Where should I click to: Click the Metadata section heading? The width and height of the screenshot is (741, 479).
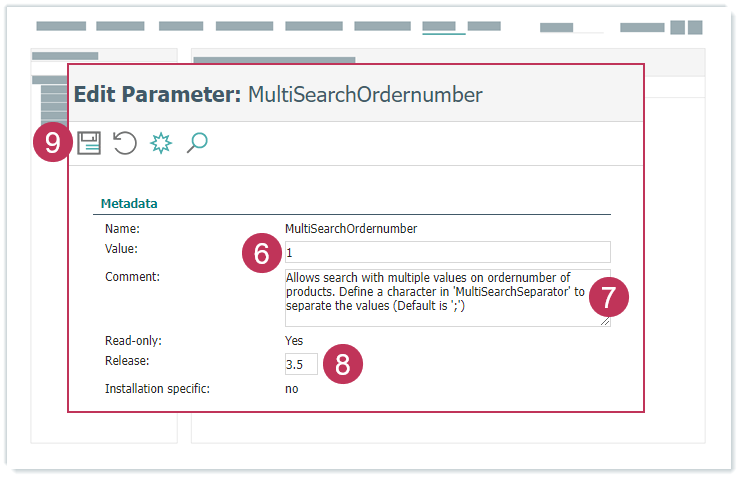coord(129,203)
